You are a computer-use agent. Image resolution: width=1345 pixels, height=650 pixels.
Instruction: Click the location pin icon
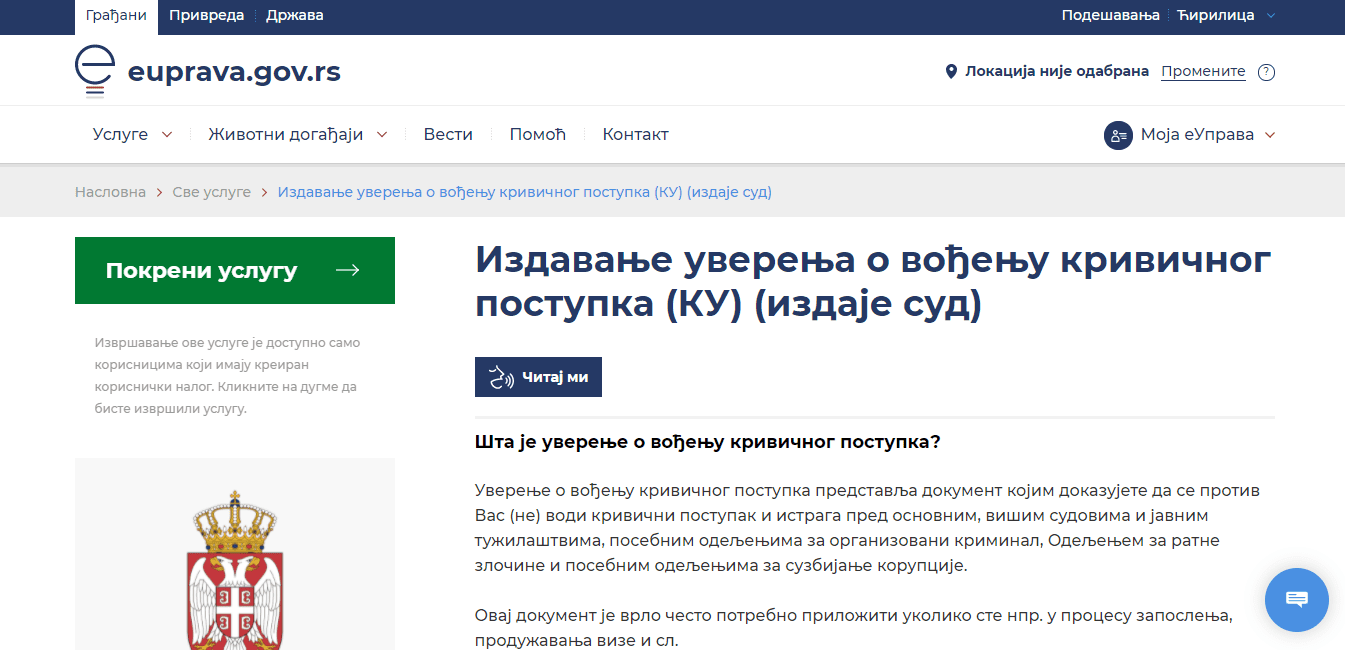click(x=951, y=72)
